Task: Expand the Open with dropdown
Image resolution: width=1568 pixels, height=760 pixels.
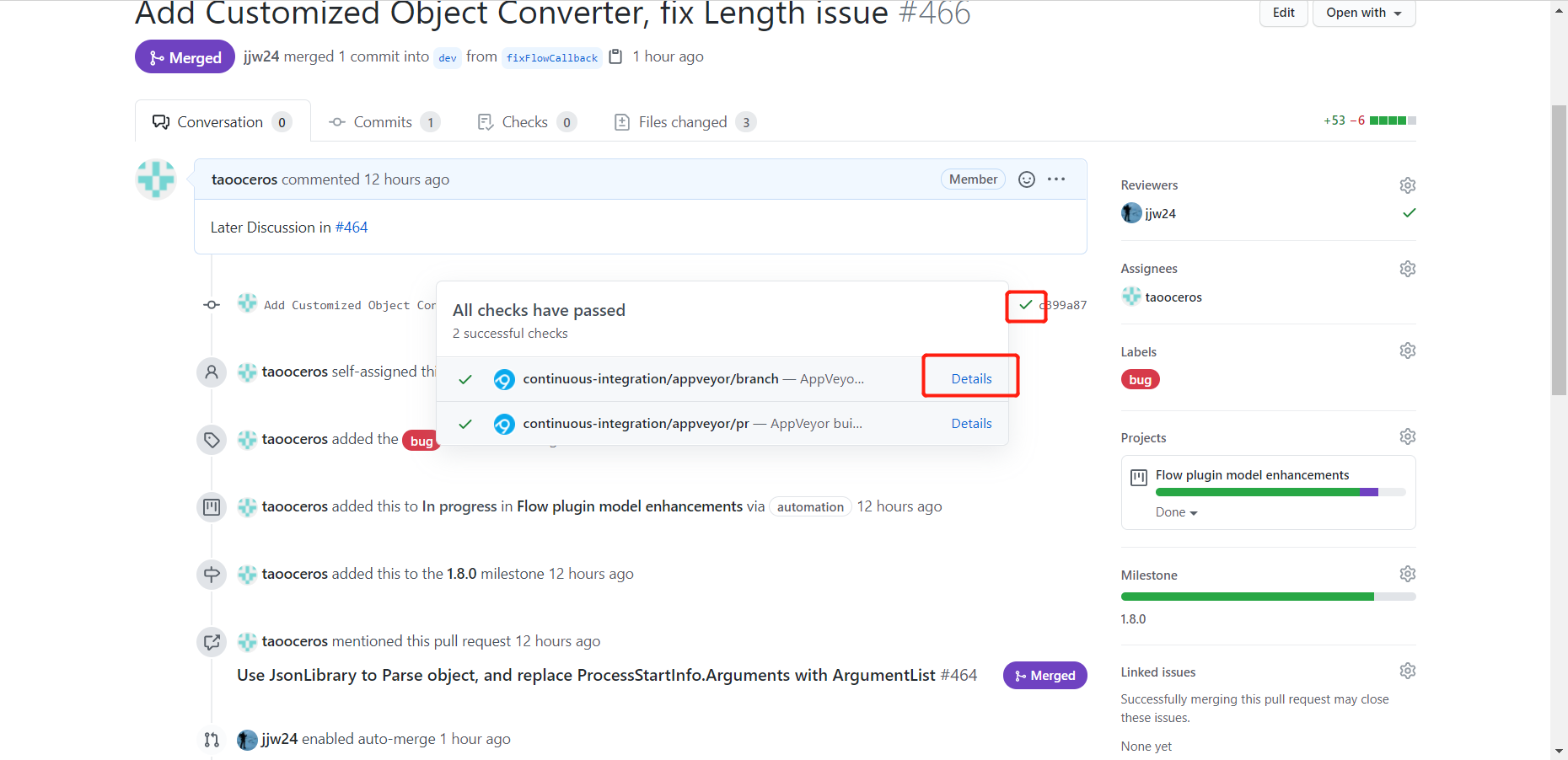Action: coord(1363,13)
